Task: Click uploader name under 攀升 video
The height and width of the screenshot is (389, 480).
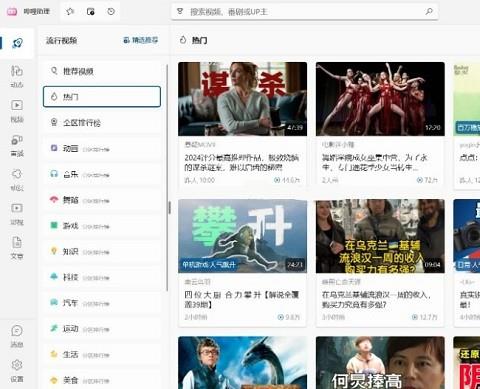Action: (x=198, y=282)
